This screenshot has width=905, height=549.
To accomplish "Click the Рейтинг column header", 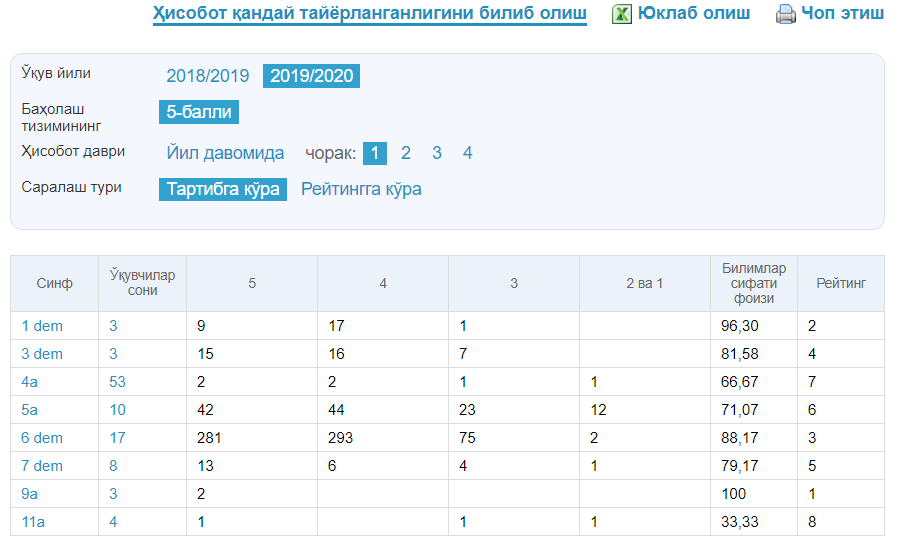I will point(840,283).
